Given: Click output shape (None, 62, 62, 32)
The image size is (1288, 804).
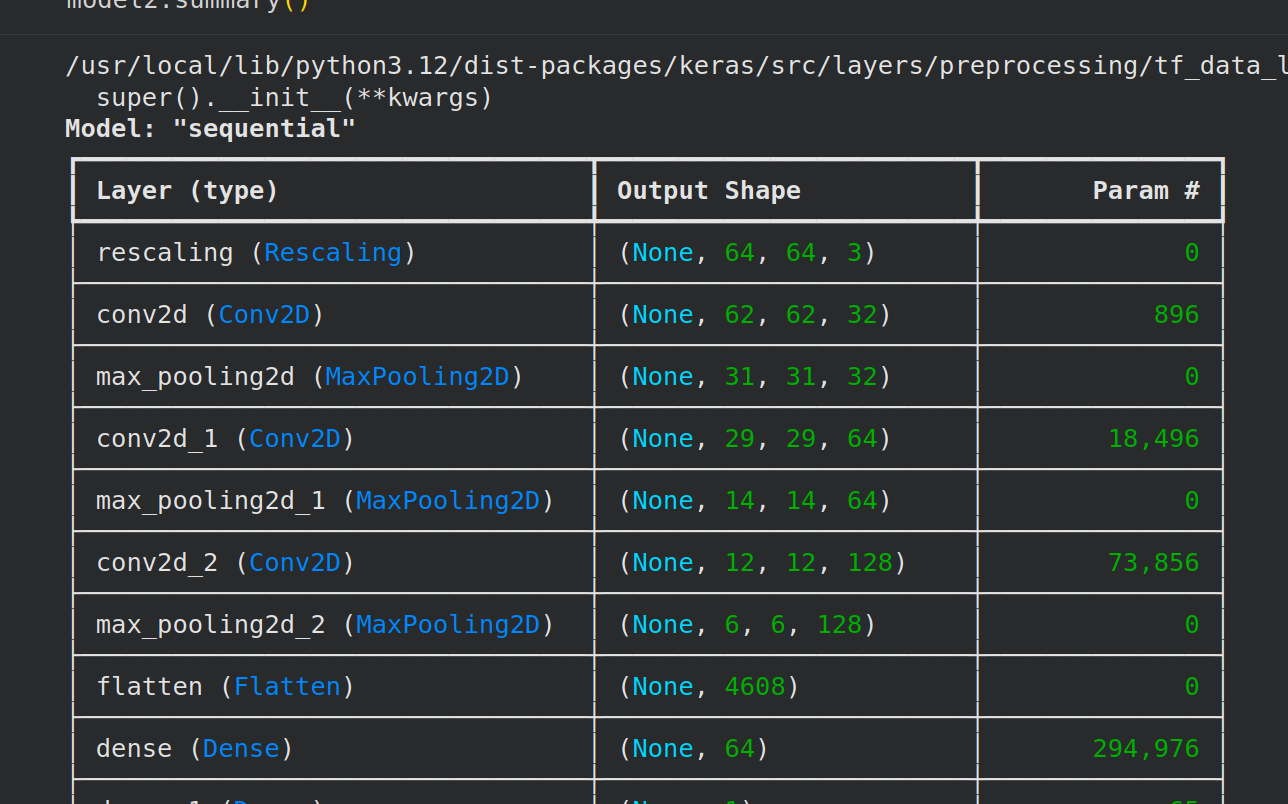Looking at the screenshot, I should pos(755,315).
